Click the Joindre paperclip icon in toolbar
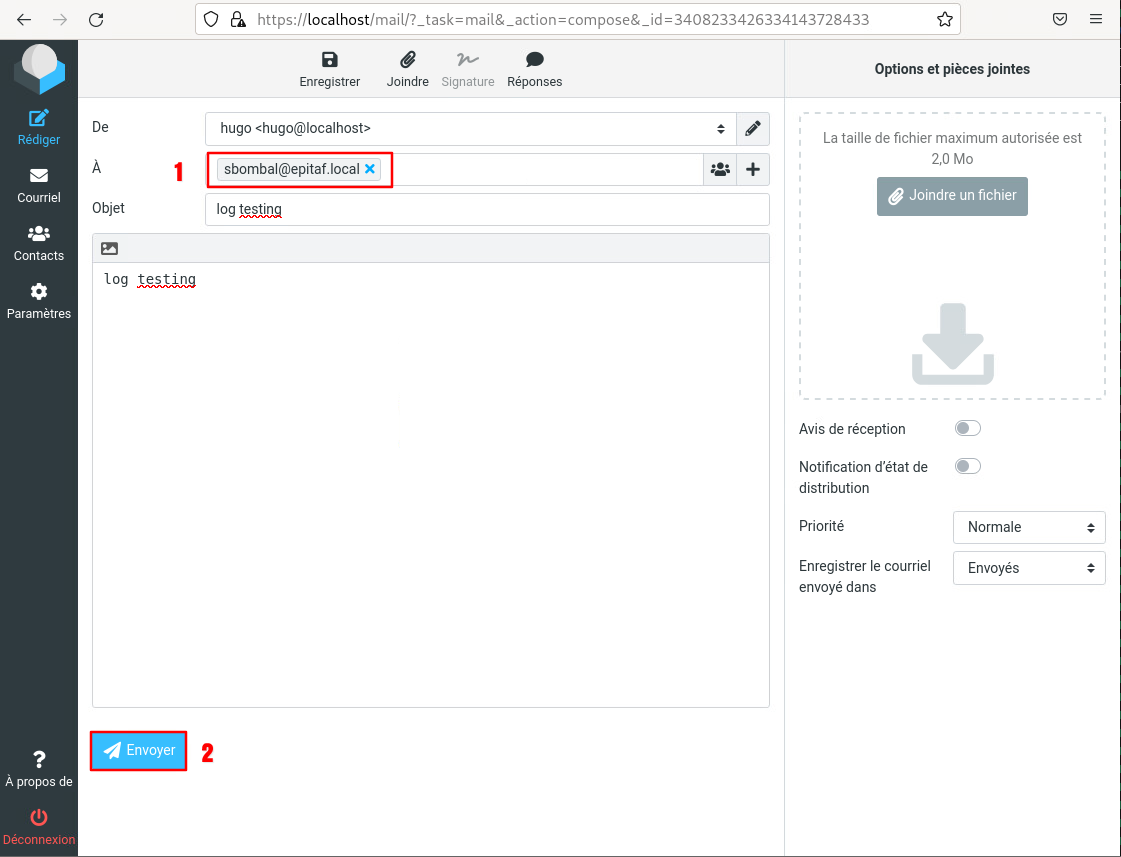The height and width of the screenshot is (857, 1121). coord(407,61)
